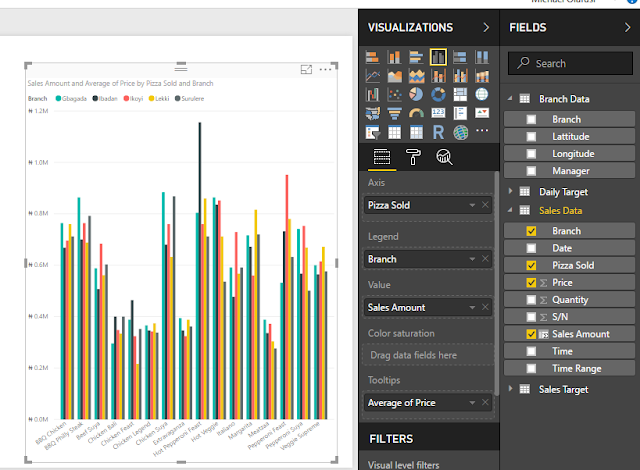640x470 pixels.
Task: Select the clustered column chart visualization
Action: coord(438,57)
